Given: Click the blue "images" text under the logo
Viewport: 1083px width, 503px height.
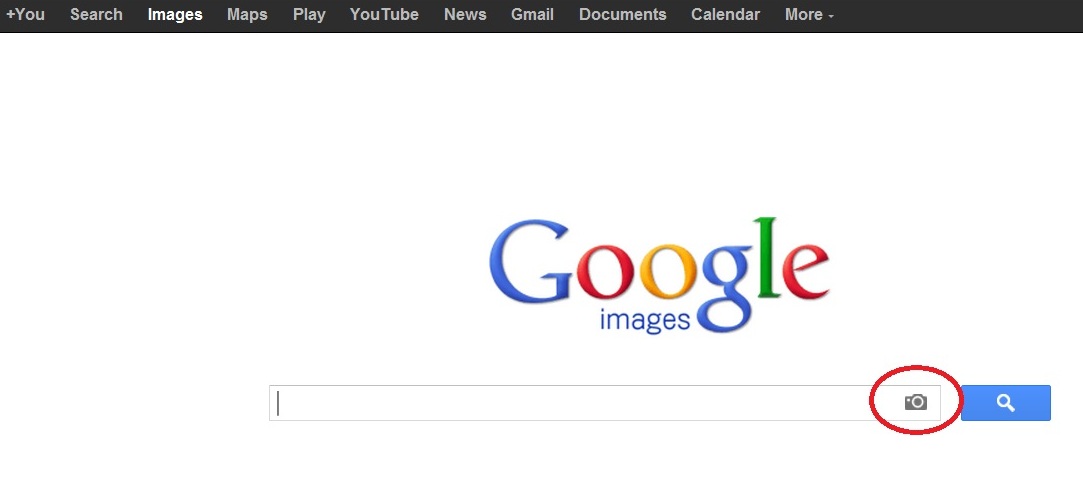Looking at the screenshot, I should 645,320.
